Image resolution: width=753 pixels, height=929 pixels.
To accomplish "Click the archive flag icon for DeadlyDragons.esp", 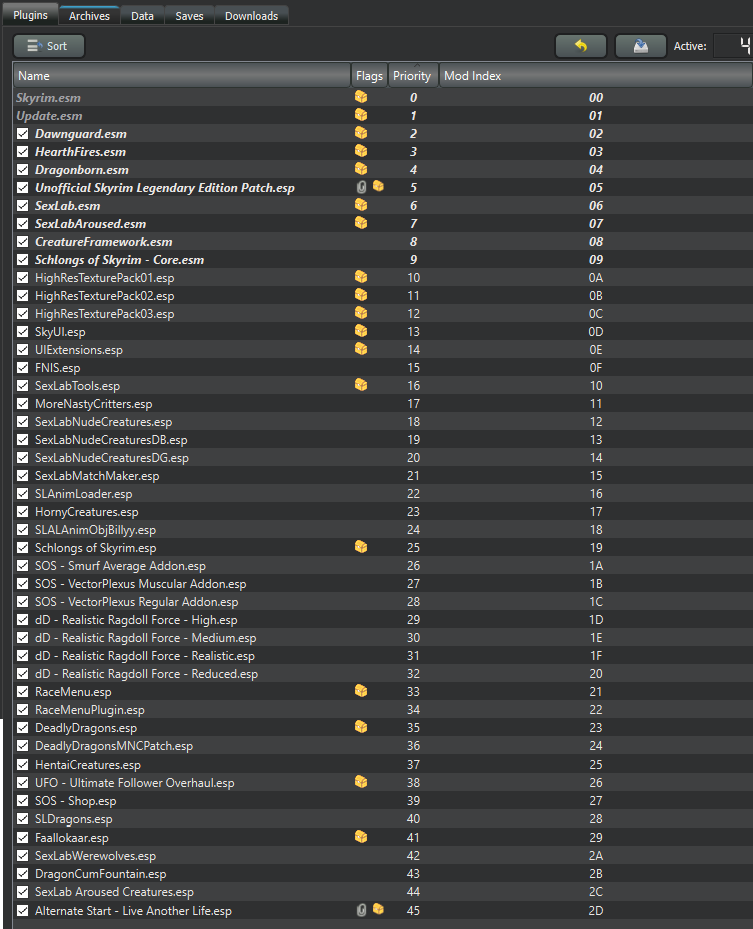I will pyautogui.click(x=361, y=727).
